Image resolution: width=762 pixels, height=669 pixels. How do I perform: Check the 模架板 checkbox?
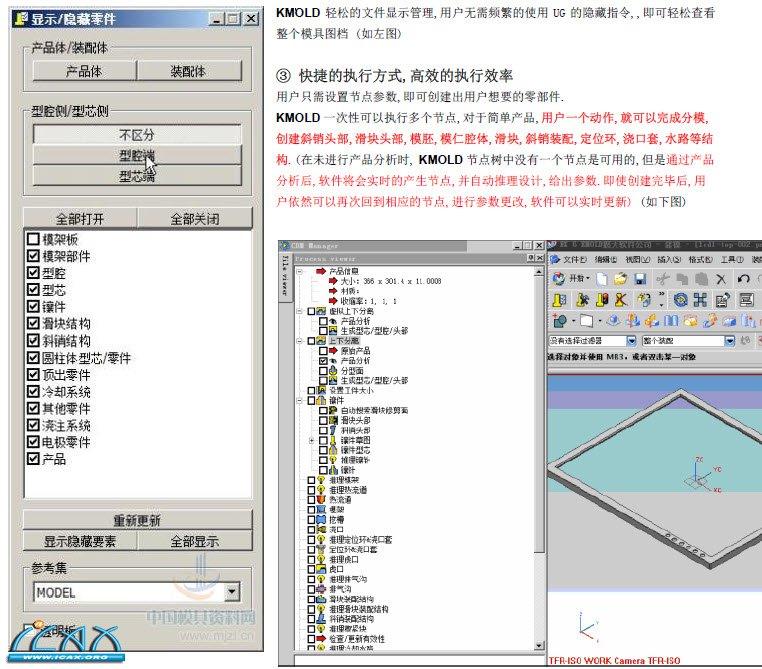tap(33, 239)
